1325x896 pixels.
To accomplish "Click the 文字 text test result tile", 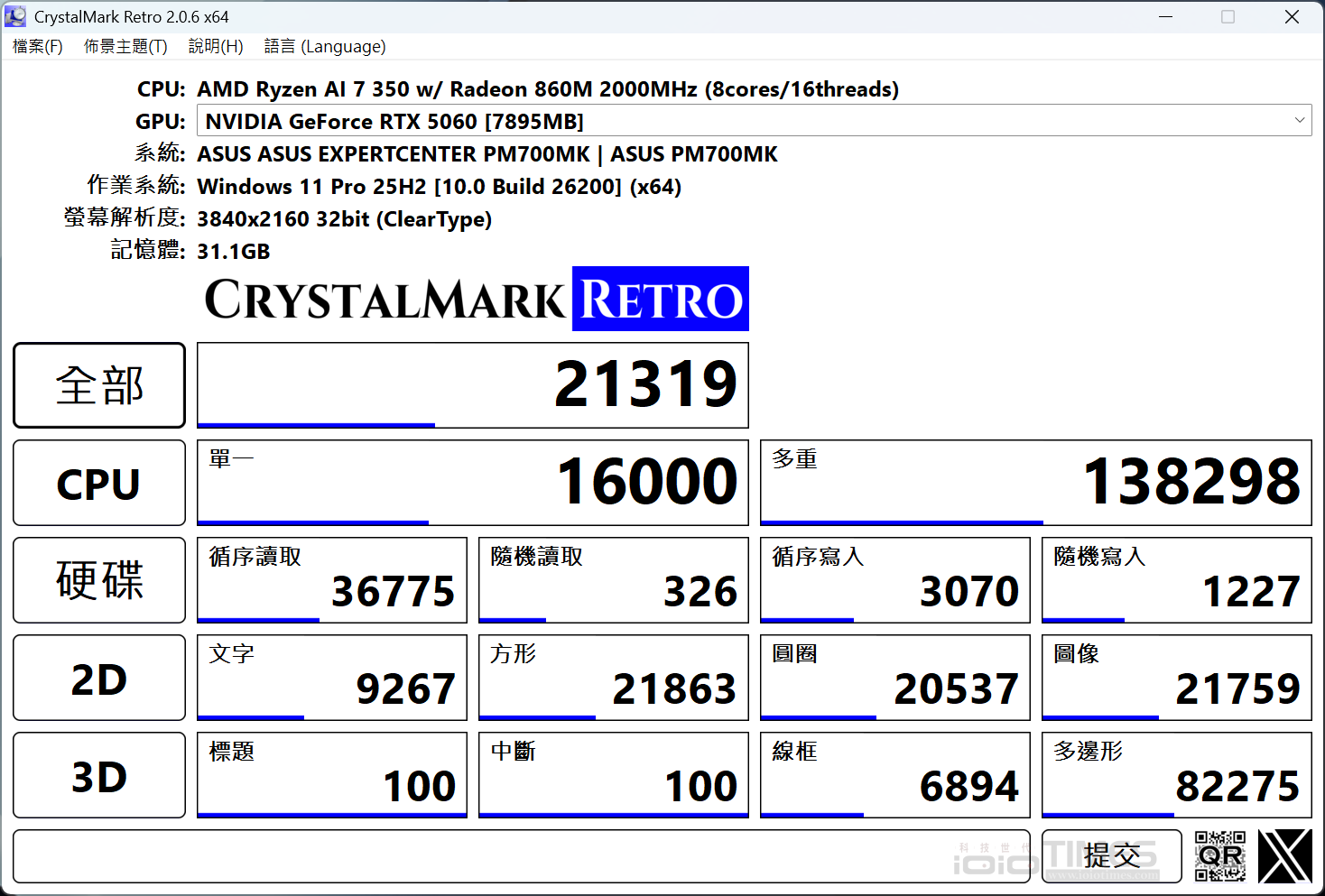I will [331, 678].
